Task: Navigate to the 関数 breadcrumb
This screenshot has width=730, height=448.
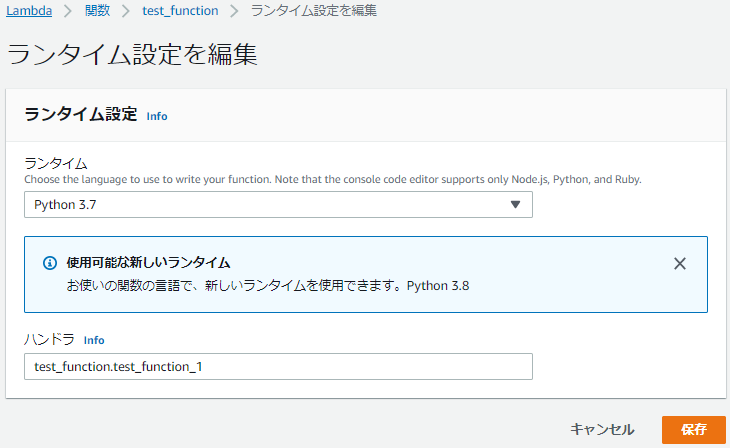Action: [98, 12]
